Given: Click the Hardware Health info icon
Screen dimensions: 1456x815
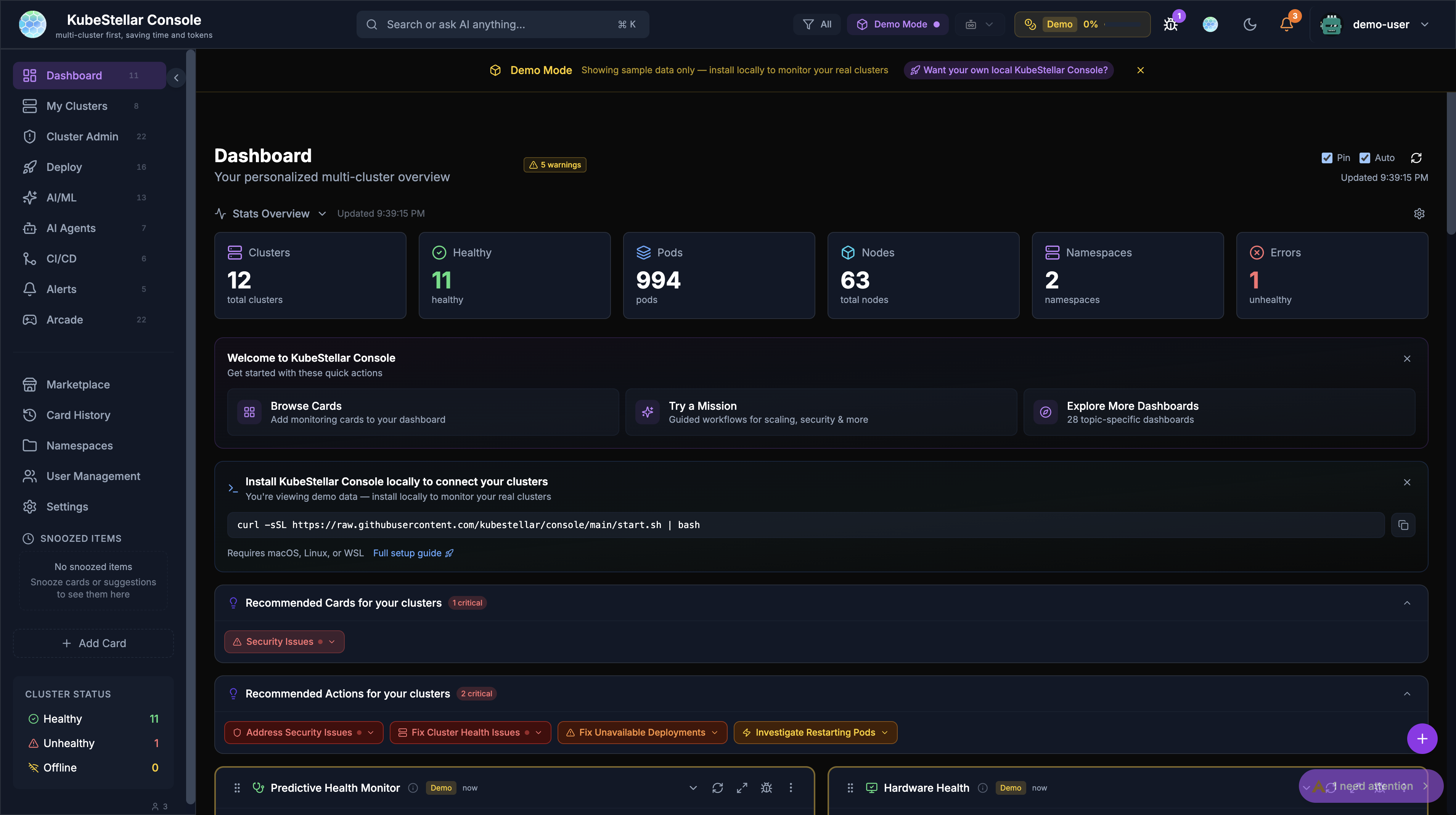Looking at the screenshot, I should (x=983, y=788).
